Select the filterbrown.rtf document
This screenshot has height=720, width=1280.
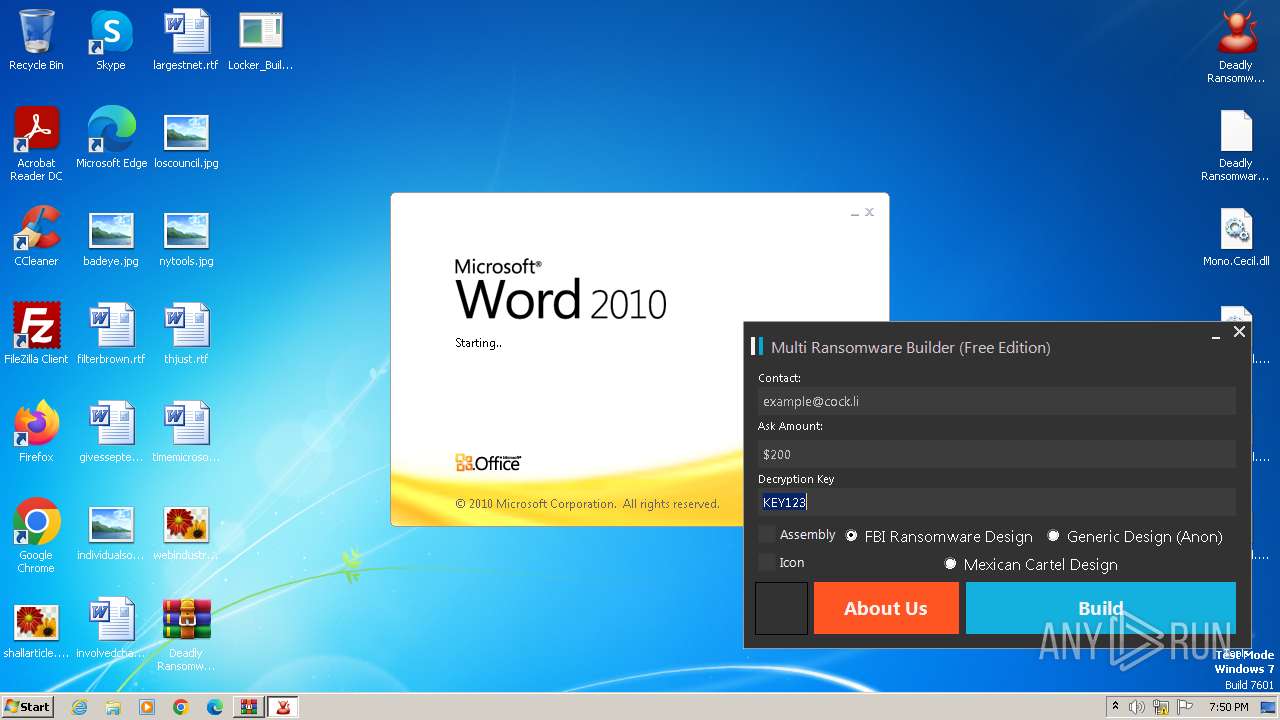(111, 334)
